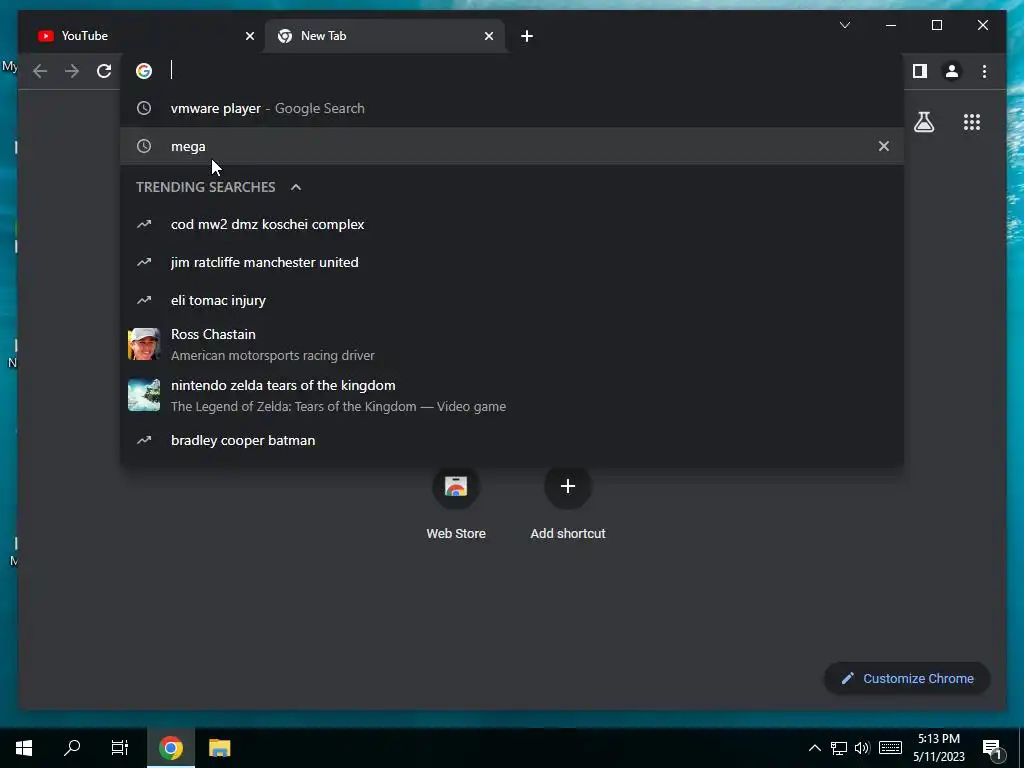This screenshot has height=768, width=1024.
Task: Go back to previous page
Action: coord(40,71)
